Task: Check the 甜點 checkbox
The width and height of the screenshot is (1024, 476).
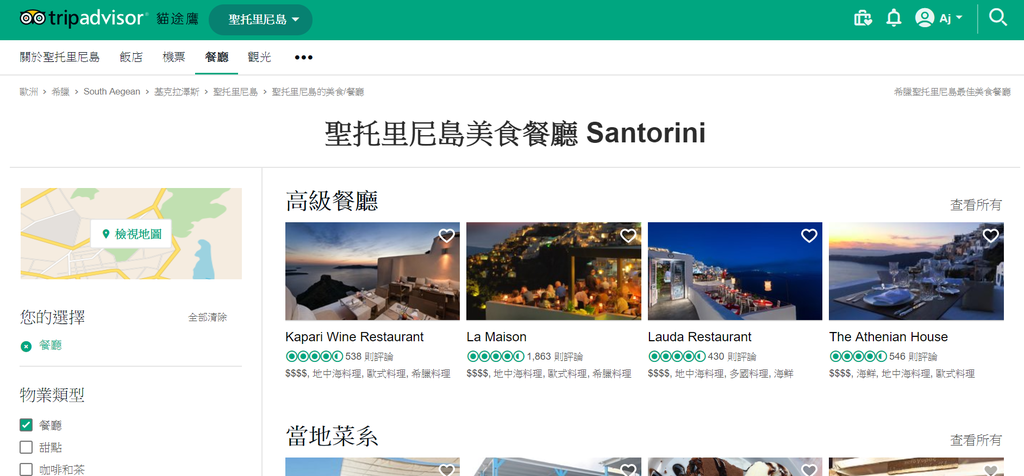Action: pyautogui.click(x=26, y=447)
